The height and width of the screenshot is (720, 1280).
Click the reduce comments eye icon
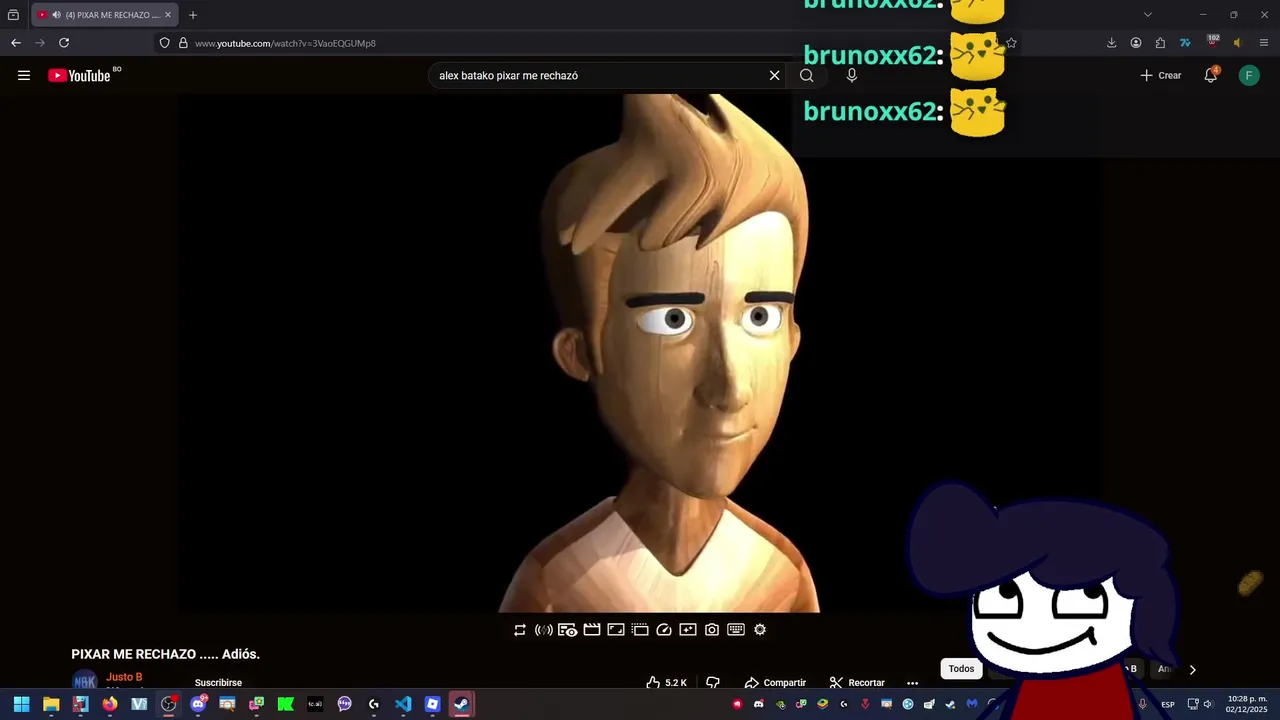(567, 630)
